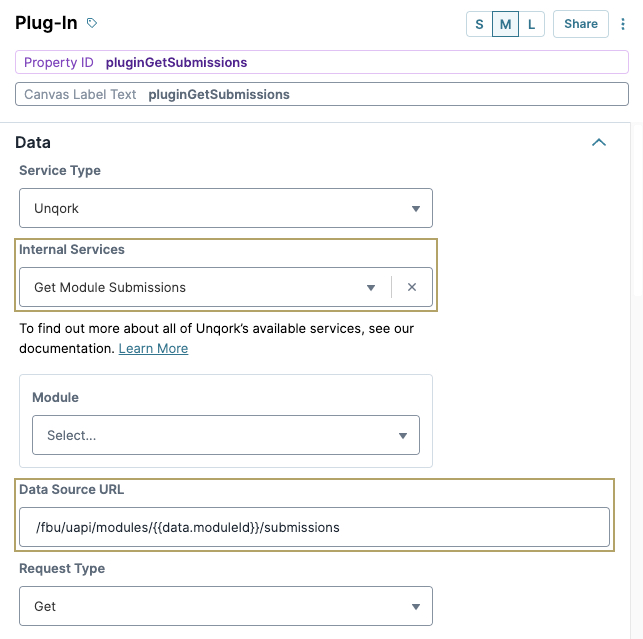
Task: Follow the Learn More documentation link
Action: pyautogui.click(x=153, y=348)
